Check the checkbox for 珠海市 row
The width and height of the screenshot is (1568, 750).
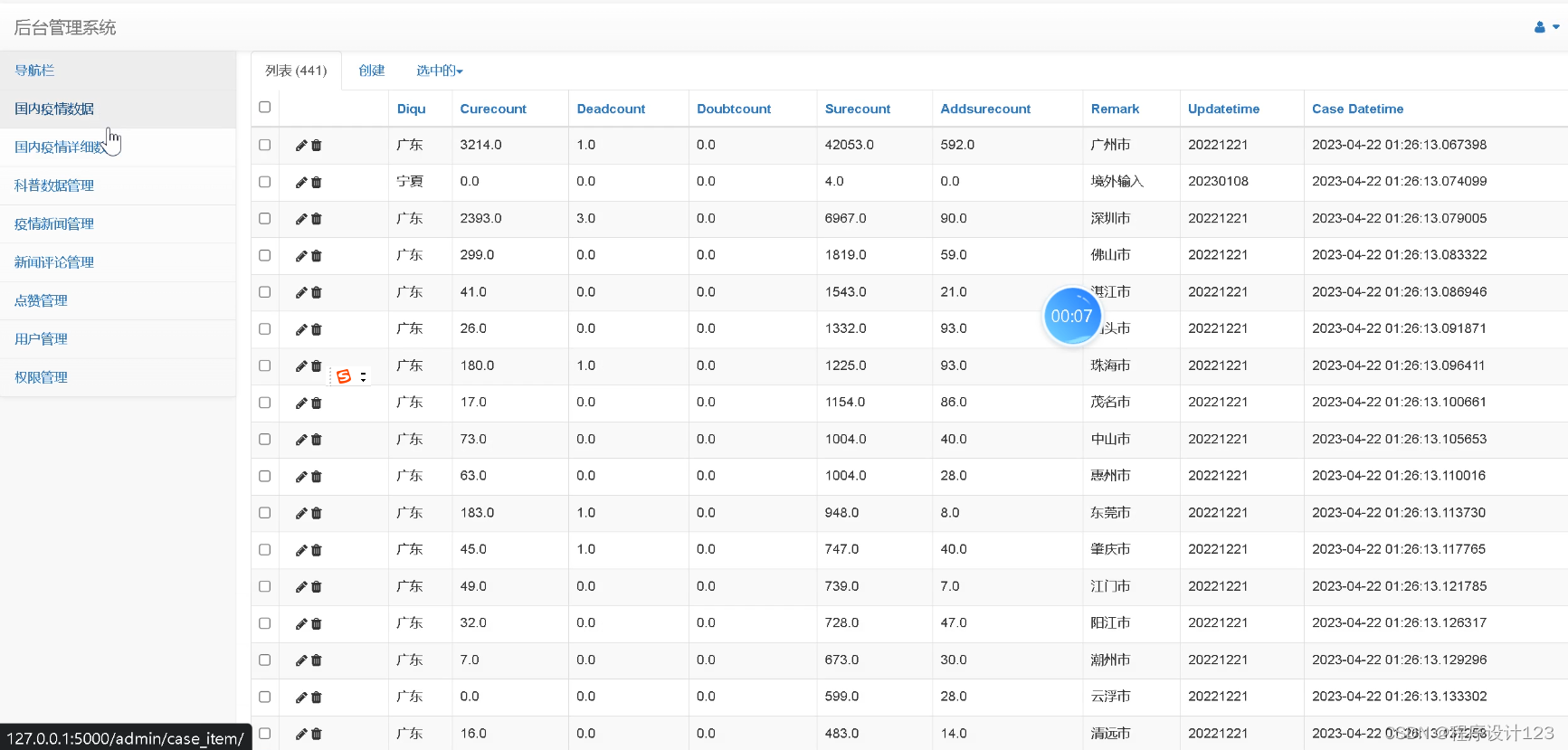264,366
